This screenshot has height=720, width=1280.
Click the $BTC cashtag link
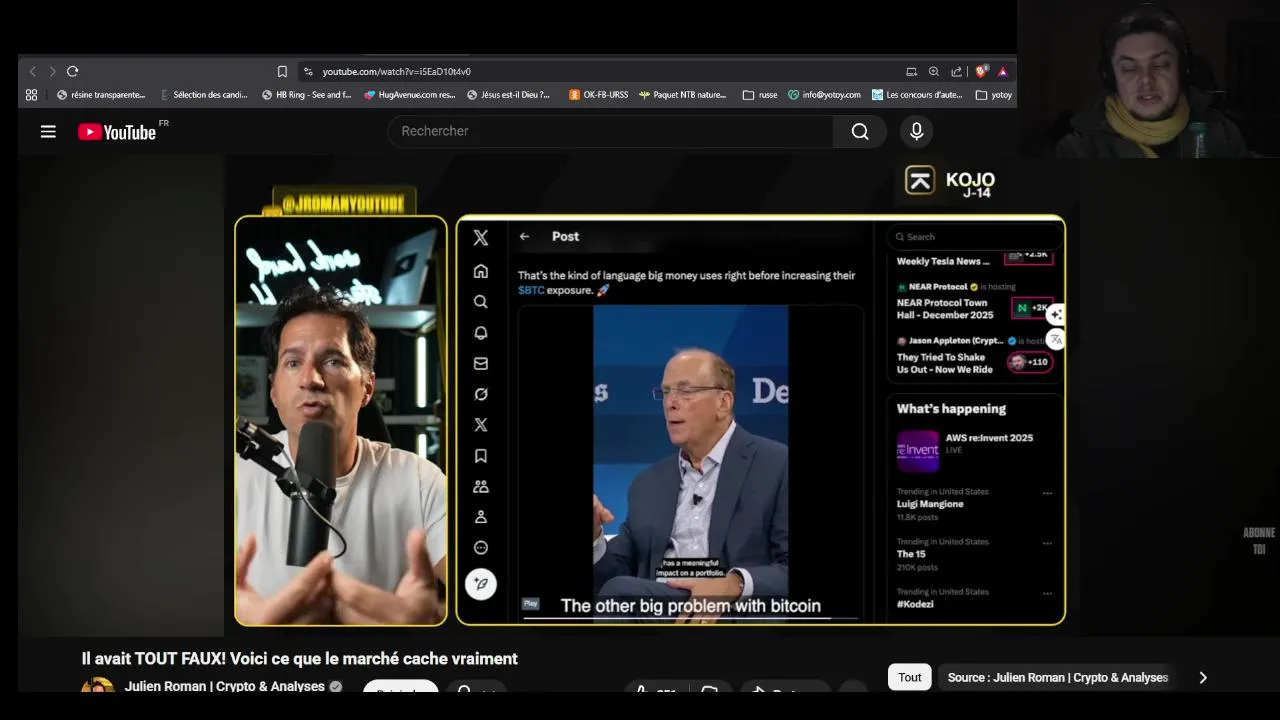(531, 290)
